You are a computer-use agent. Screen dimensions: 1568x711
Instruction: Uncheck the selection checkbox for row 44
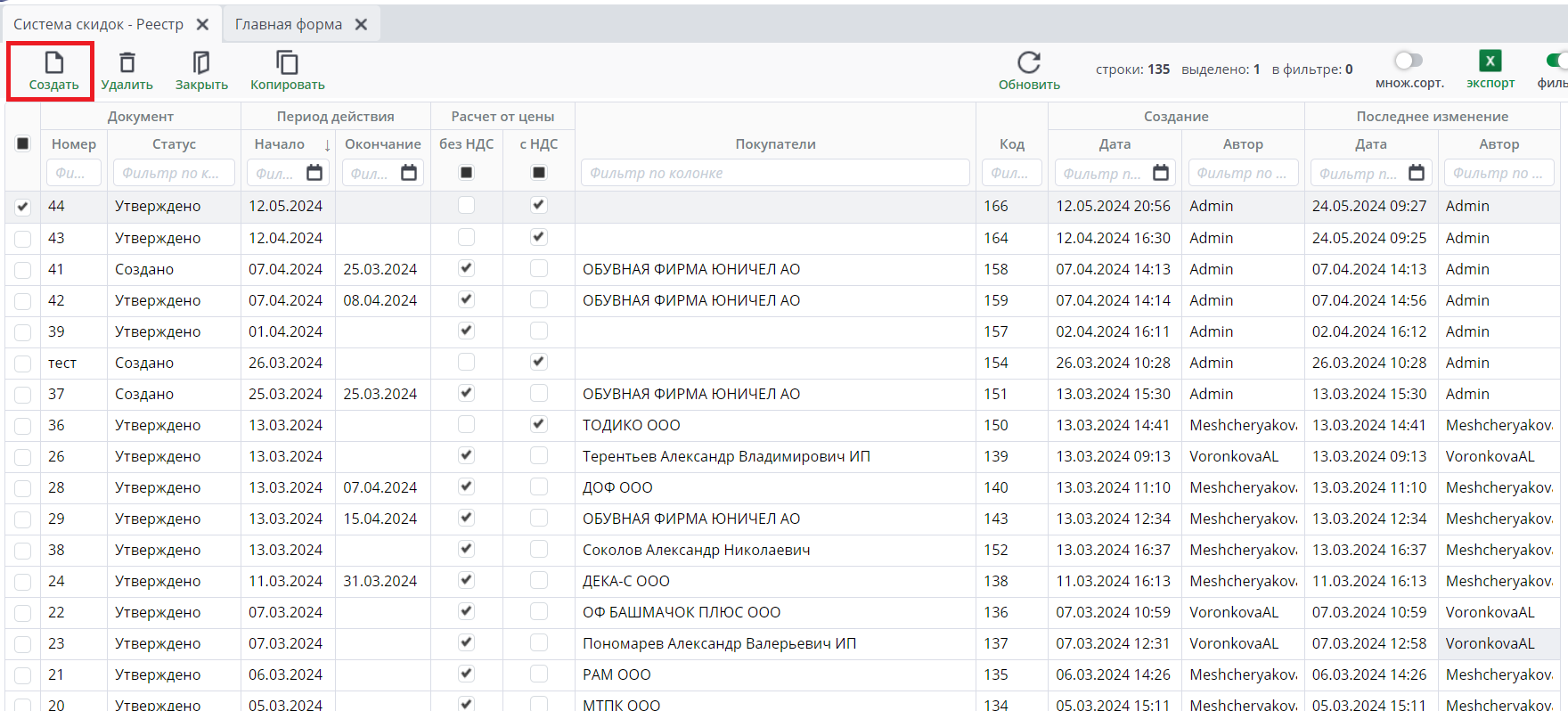pos(23,207)
